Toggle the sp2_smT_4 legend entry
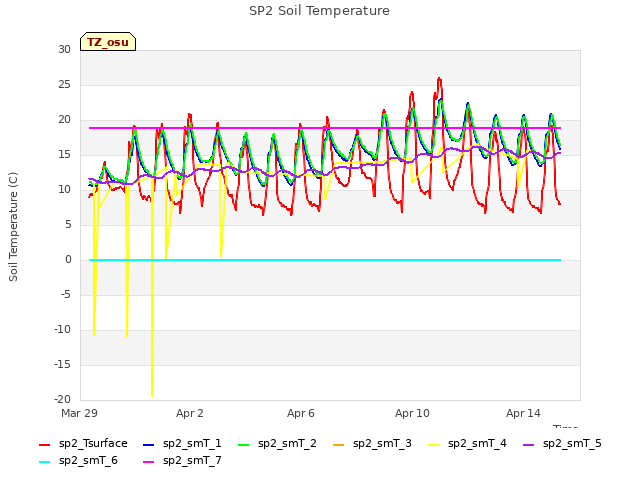 point(467,444)
